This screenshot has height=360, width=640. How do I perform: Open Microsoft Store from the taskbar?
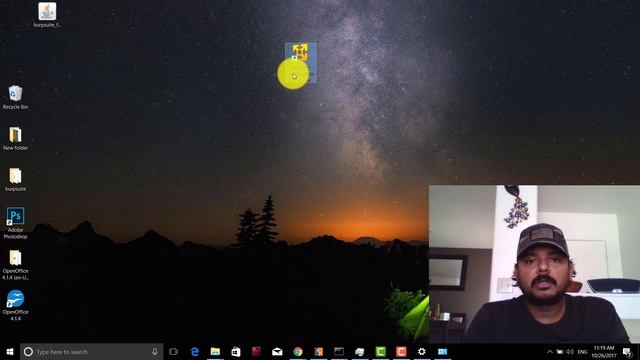pyautogui.click(x=236, y=351)
